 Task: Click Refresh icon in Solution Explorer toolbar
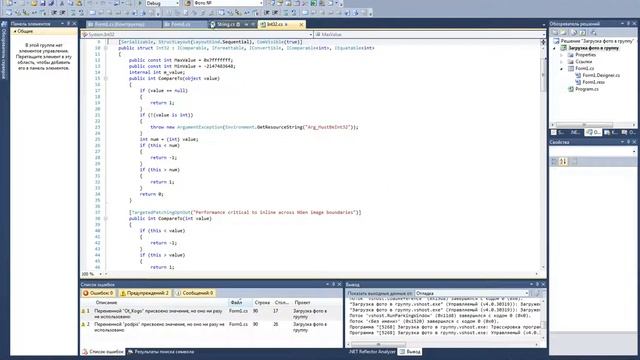[574, 33]
